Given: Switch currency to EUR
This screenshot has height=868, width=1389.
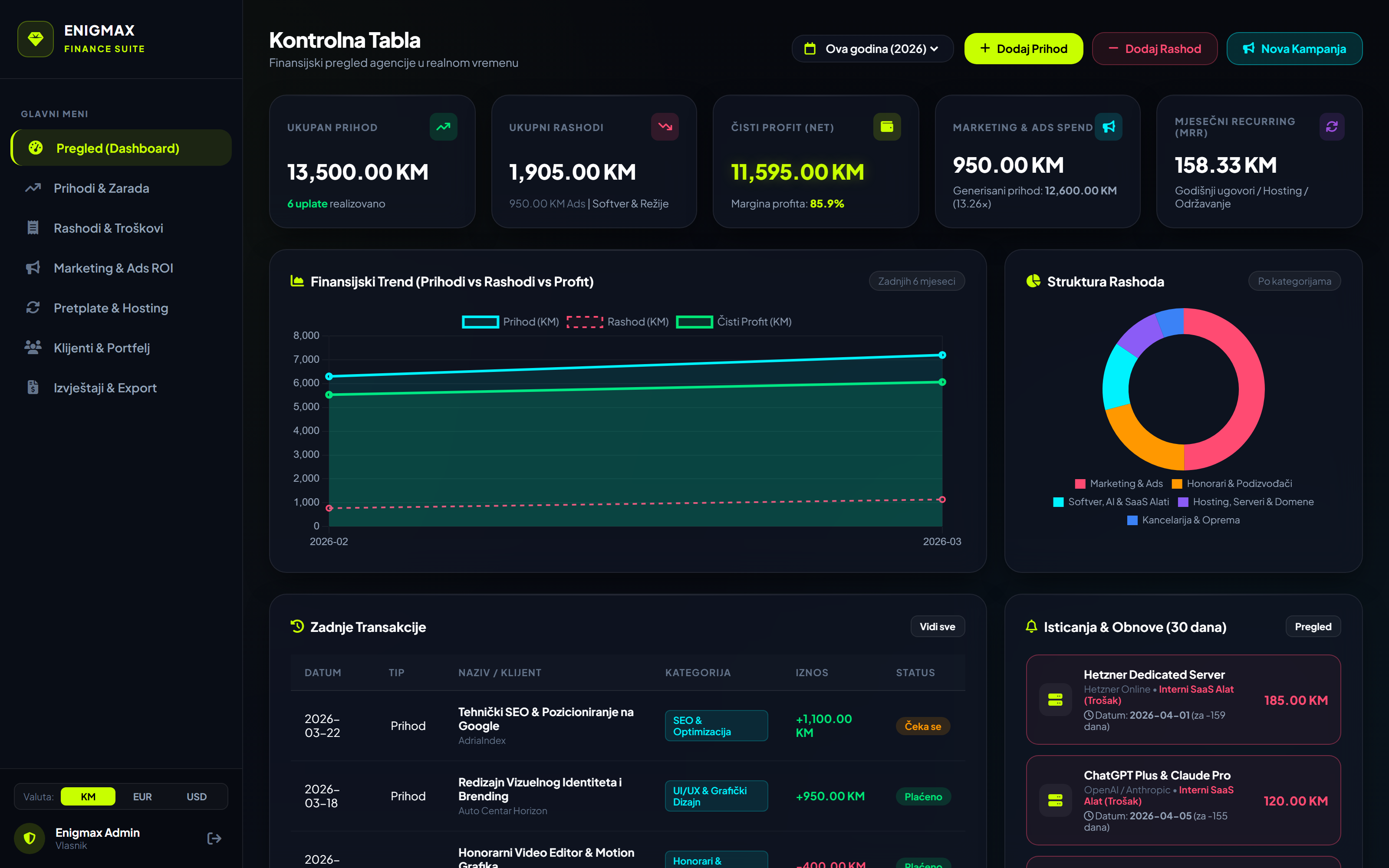Looking at the screenshot, I should (142, 797).
